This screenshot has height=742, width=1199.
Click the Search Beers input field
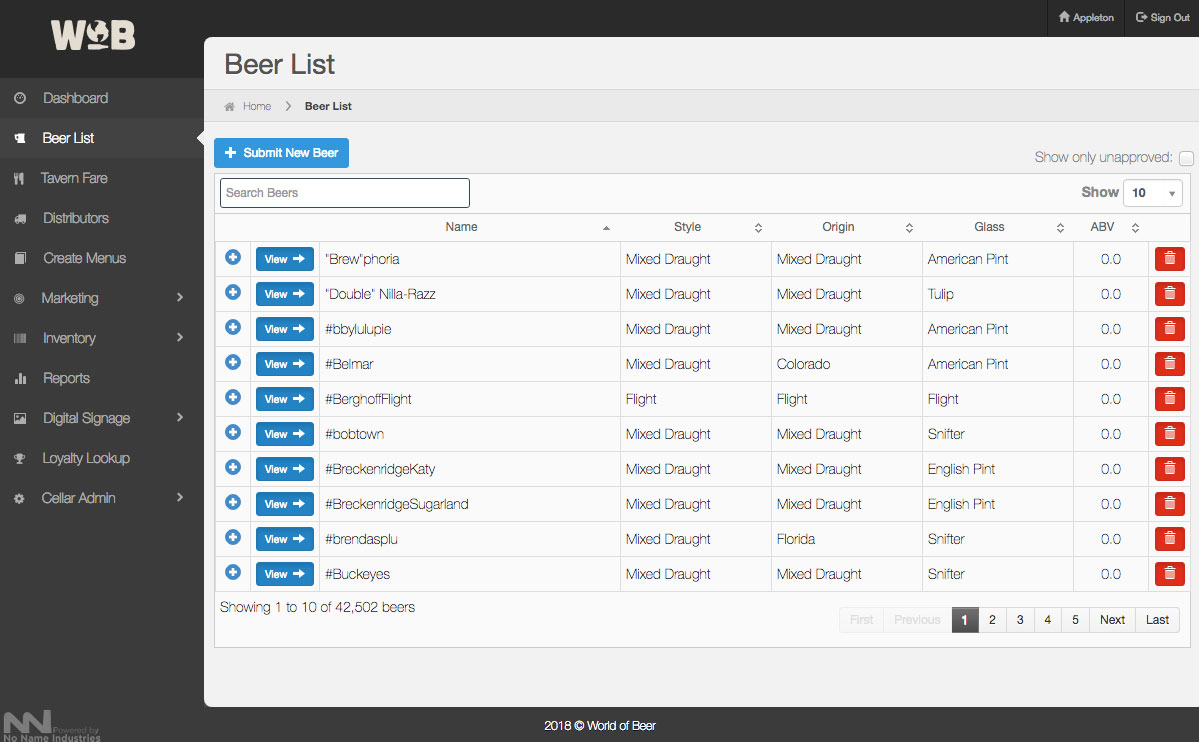pos(345,193)
